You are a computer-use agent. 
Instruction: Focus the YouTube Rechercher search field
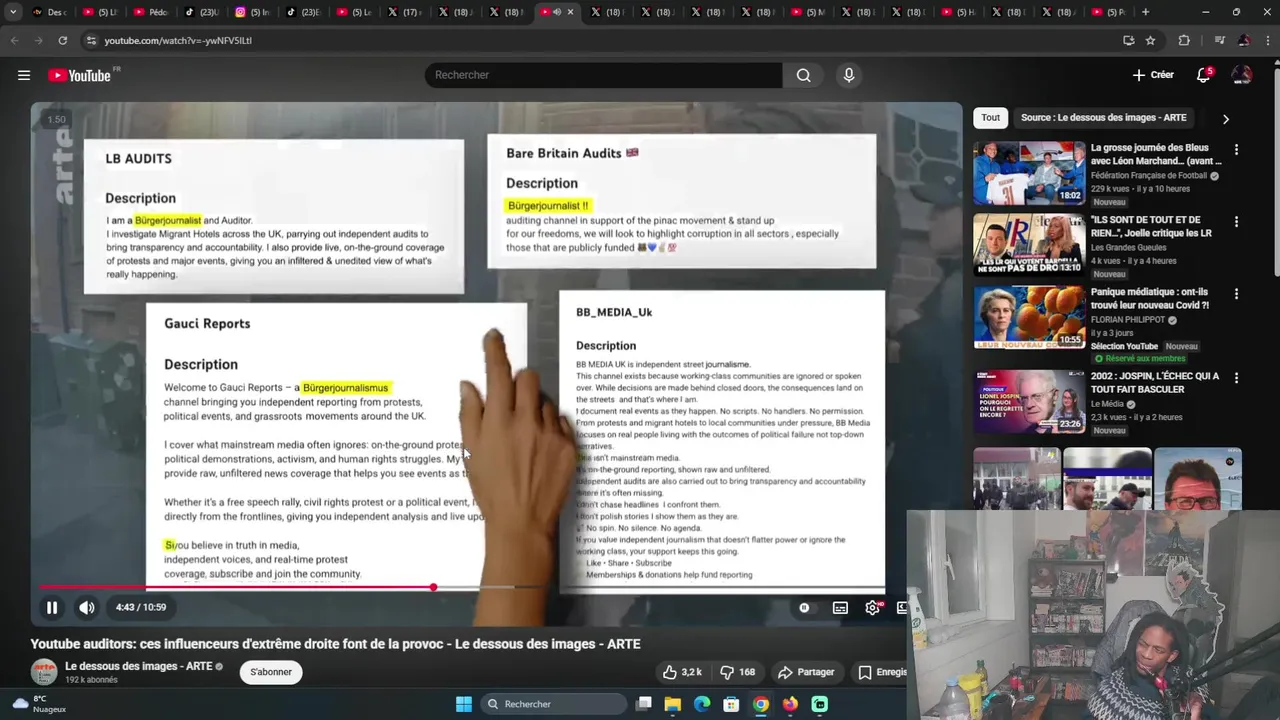605,75
